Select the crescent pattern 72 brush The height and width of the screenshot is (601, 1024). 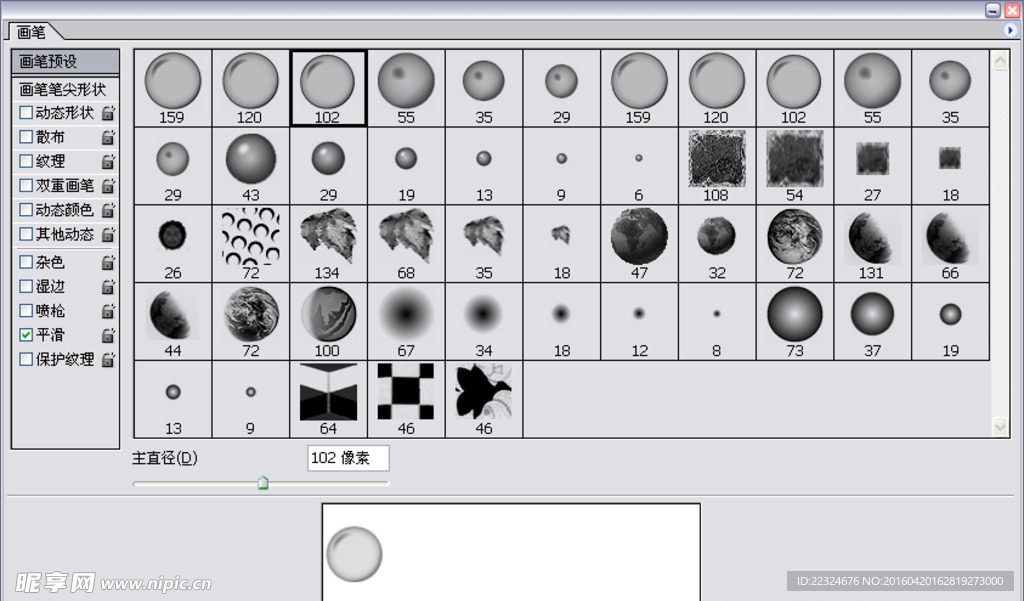coord(250,243)
